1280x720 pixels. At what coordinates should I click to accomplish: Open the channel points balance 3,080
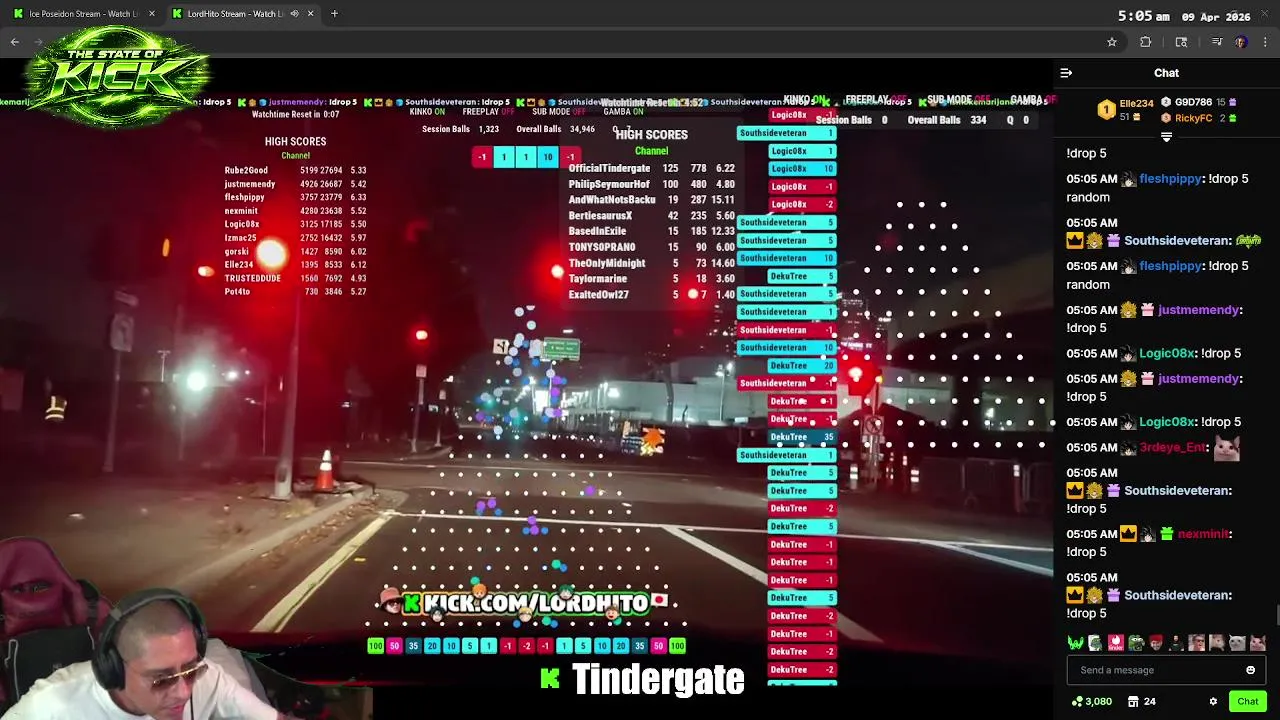[1091, 702]
